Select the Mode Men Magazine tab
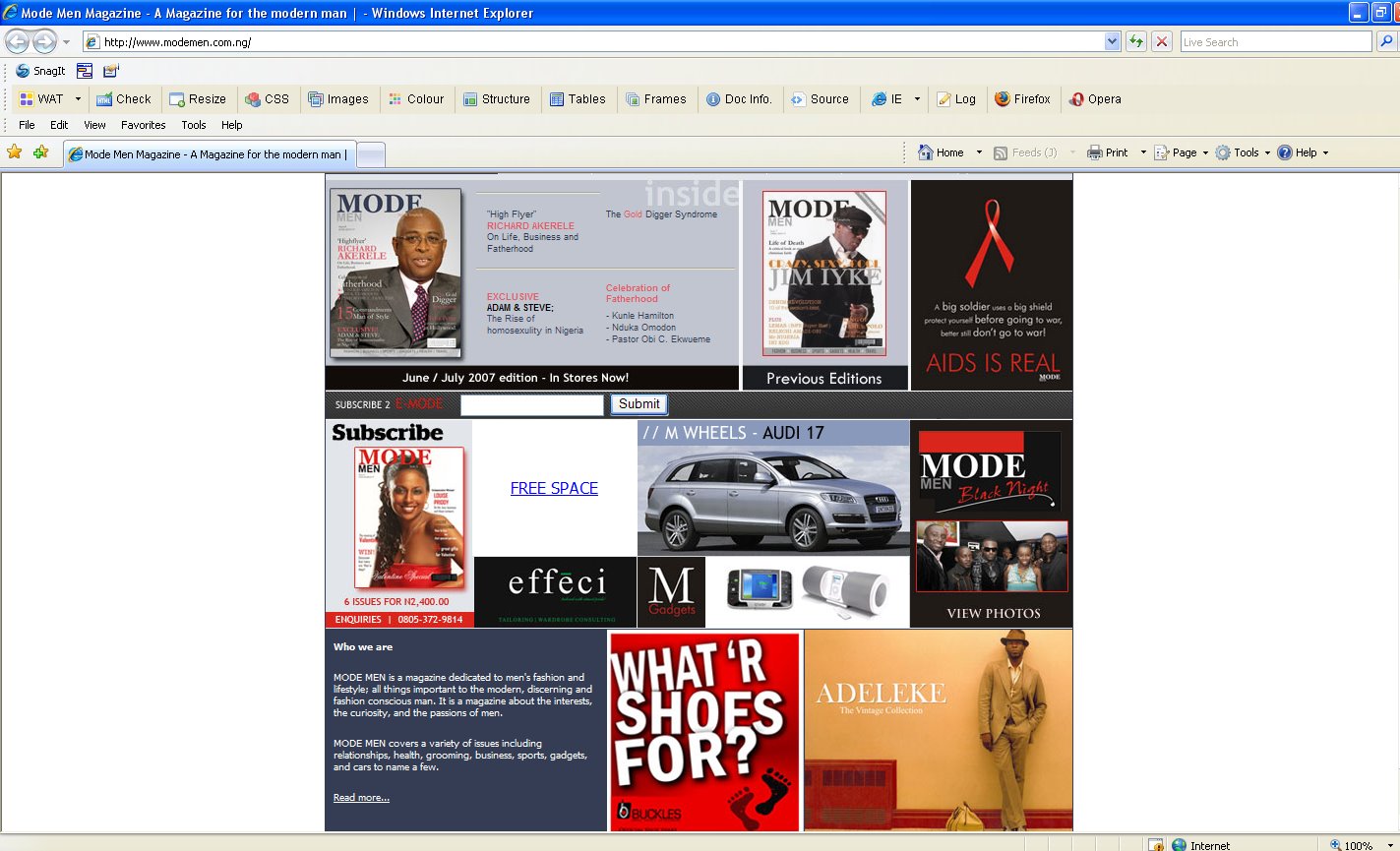The height and width of the screenshot is (851, 1400). point(209,154)
